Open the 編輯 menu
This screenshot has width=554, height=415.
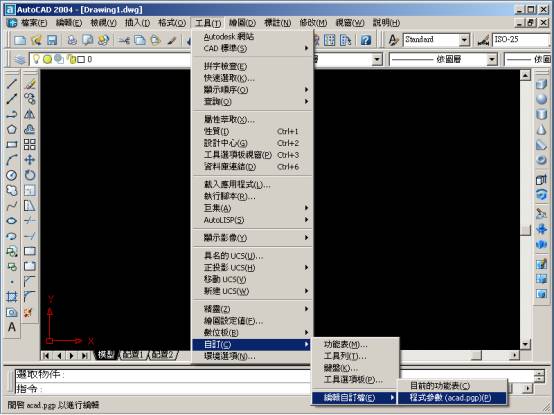tap(69, 23)
